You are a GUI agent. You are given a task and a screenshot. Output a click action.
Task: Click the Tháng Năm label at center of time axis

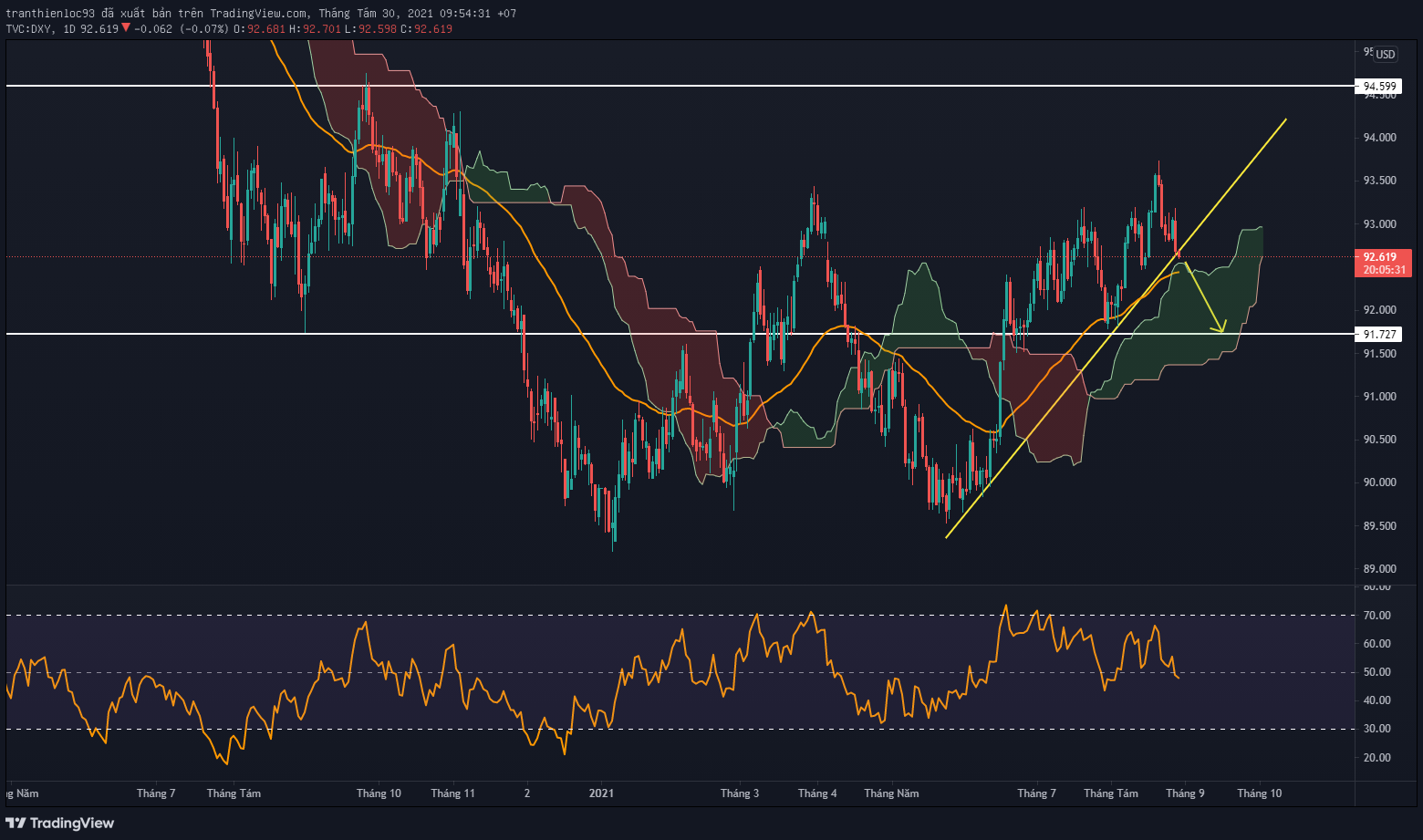[891, 793]
